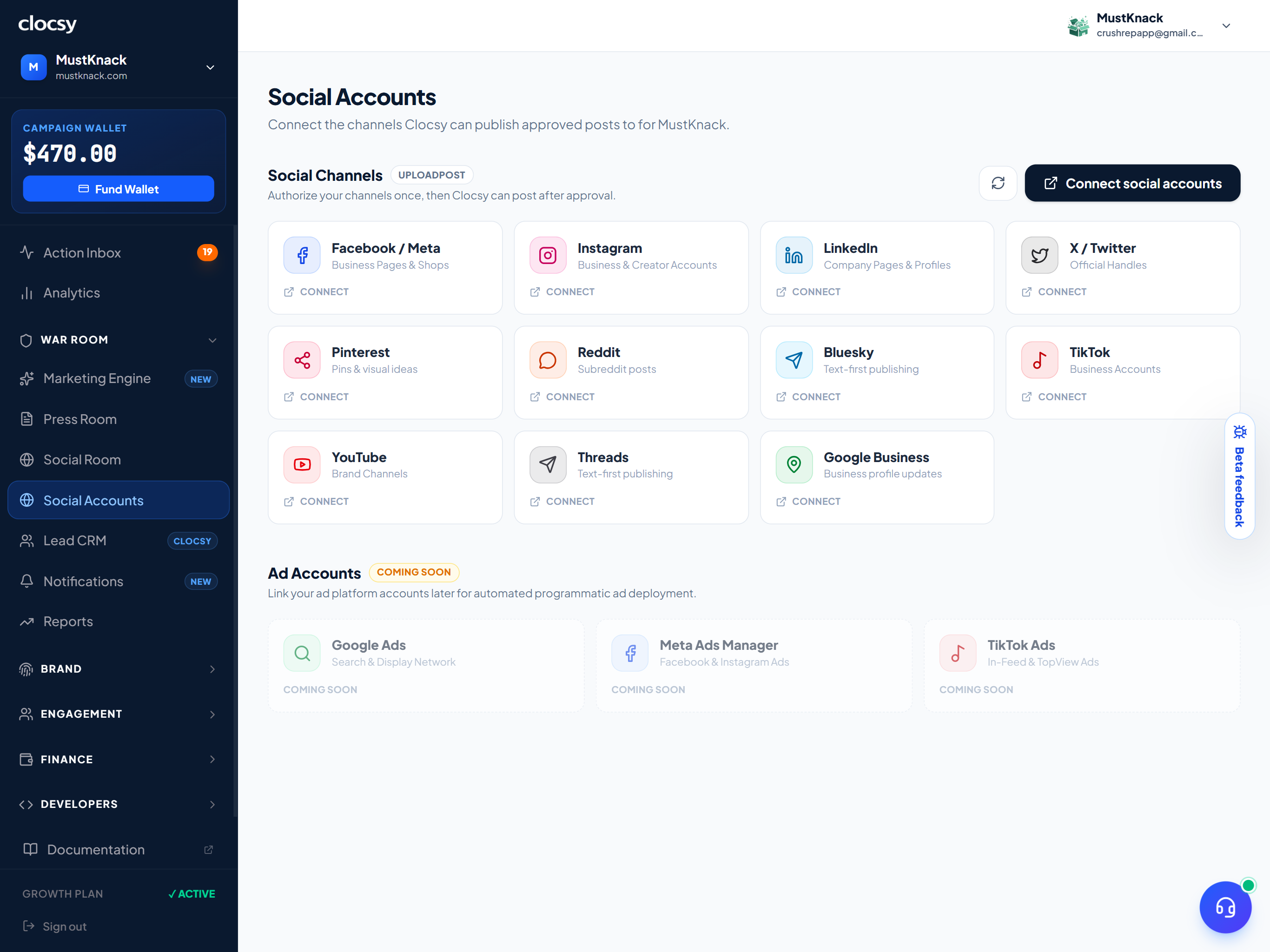Click the X / Twitter bird icon
The height and width of the screenshot is (952, 1270).
pyautogui.click(x=1040, y=256)
